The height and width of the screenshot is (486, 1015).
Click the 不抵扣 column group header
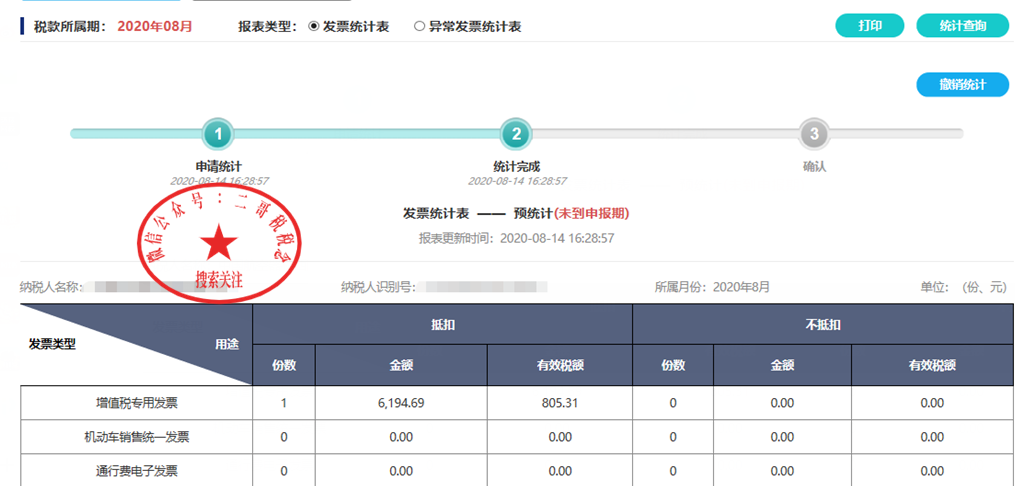click(x=822, y=325)
